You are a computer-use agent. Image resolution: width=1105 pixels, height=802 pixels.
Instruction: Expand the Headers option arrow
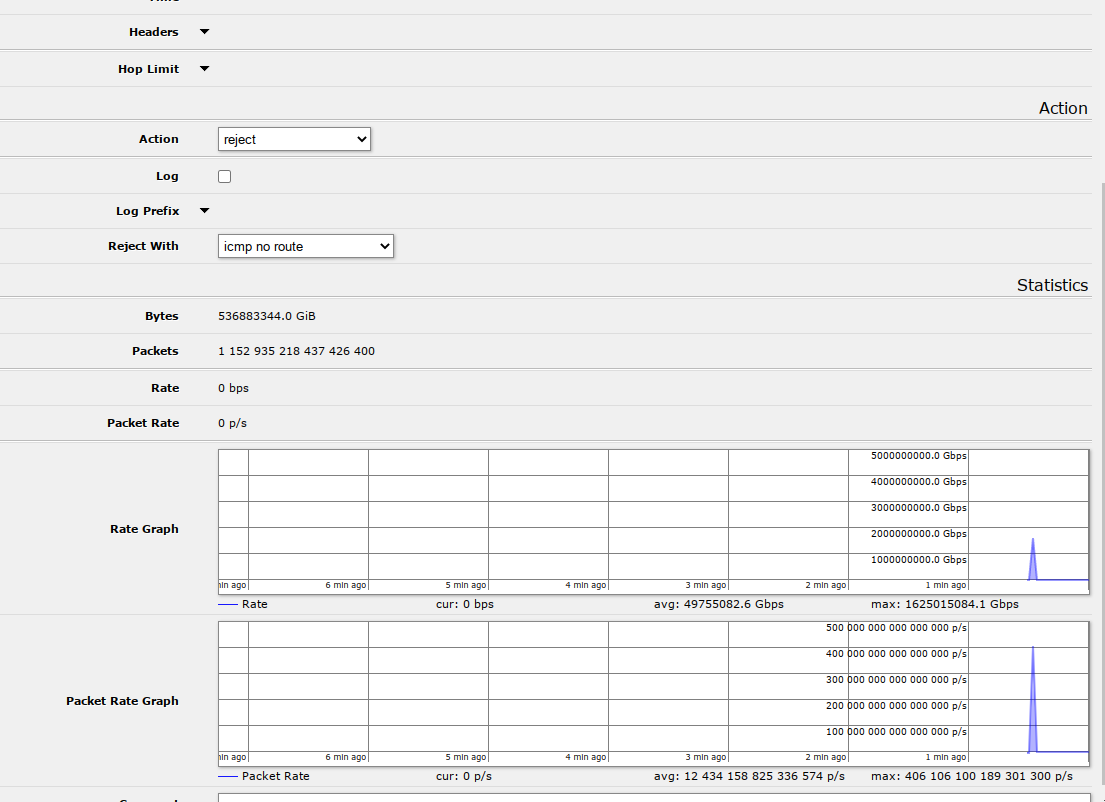pos(204,32)
